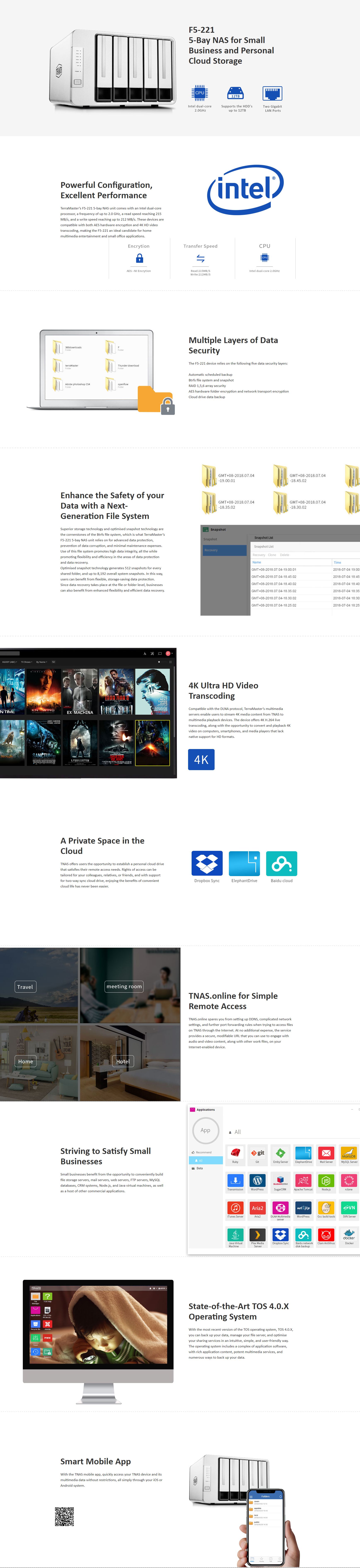Choose the Recommend applications category

[203, 1152]
